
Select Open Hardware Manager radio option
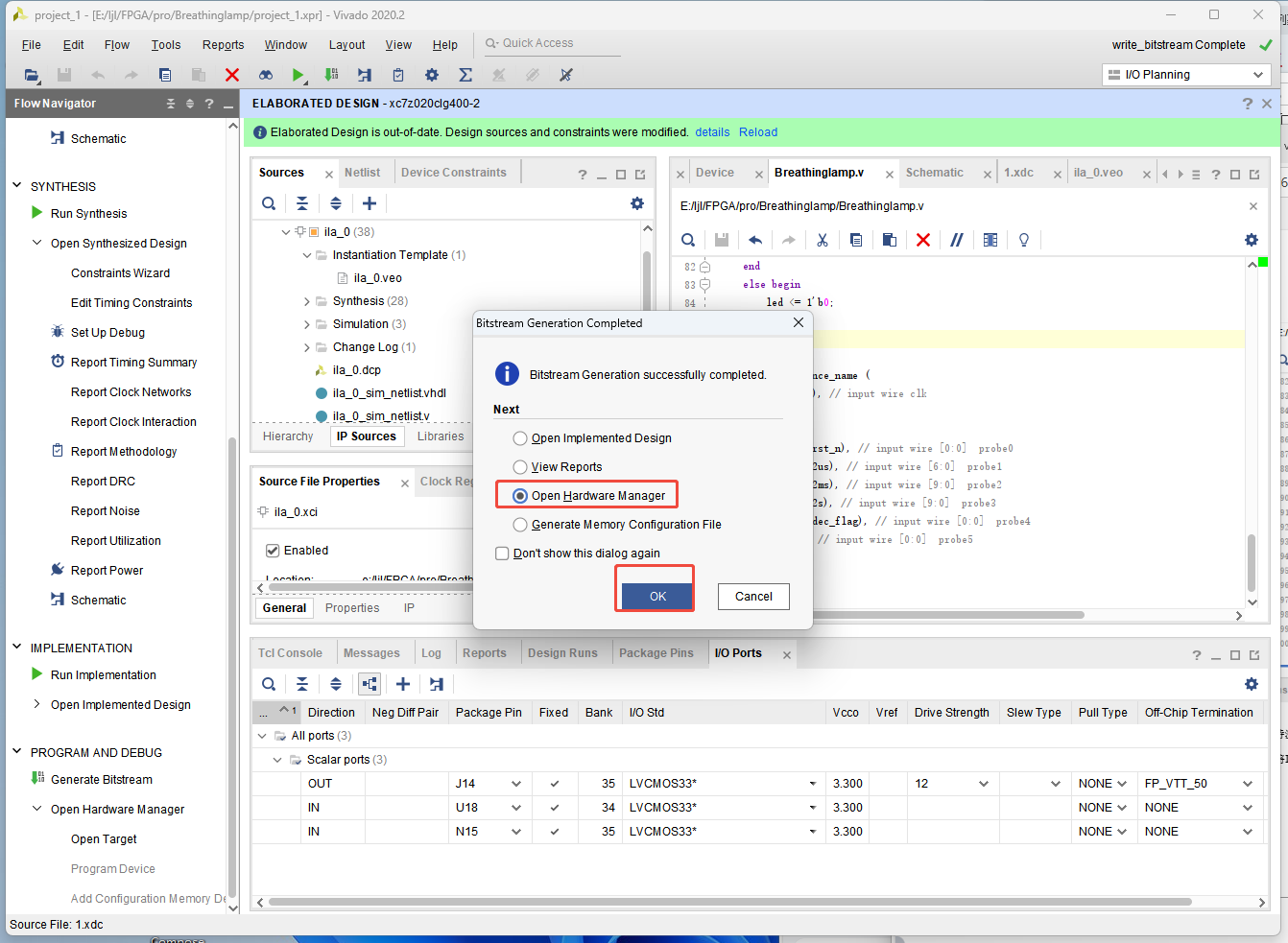[x=520, y=496]
